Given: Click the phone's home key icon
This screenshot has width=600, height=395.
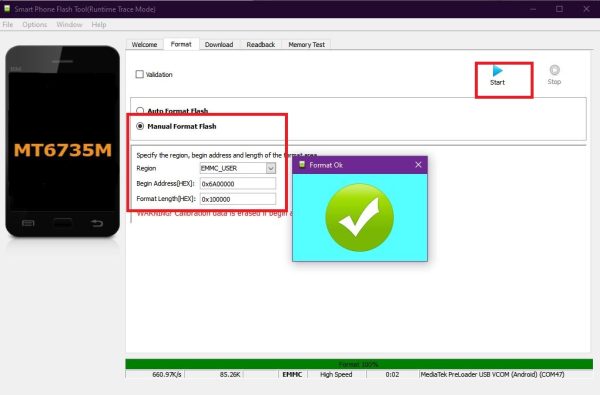Looking at the screenshot, I should click(62, 222).
